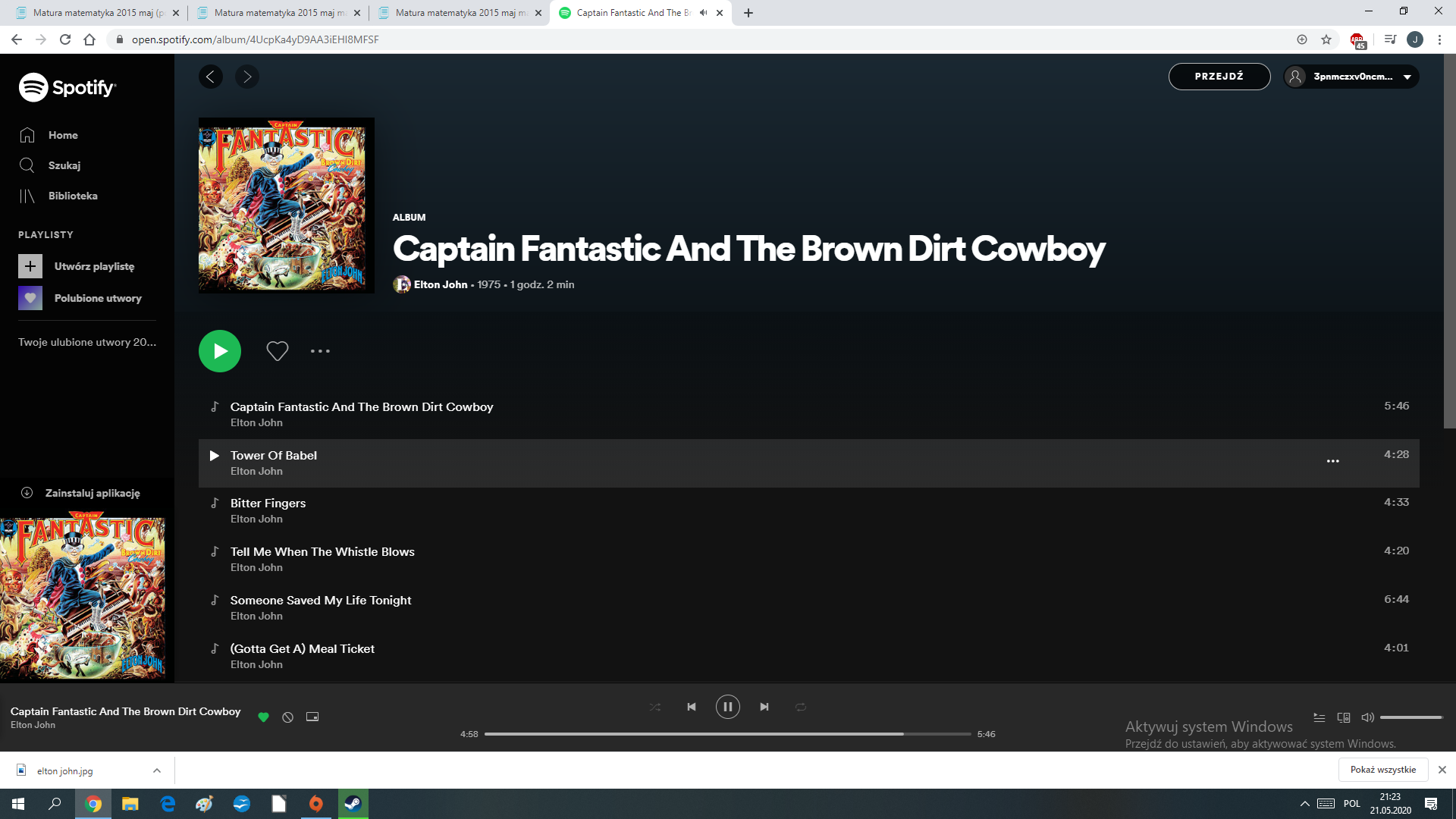The image size is (1456, 819).
Task: Open connect to a device
Action: (1344, 717)
